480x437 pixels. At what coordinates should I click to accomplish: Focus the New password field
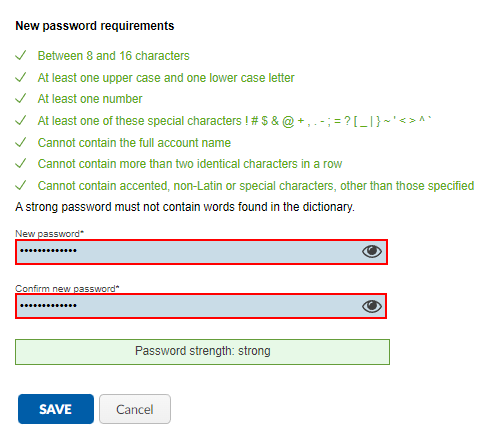201,252
